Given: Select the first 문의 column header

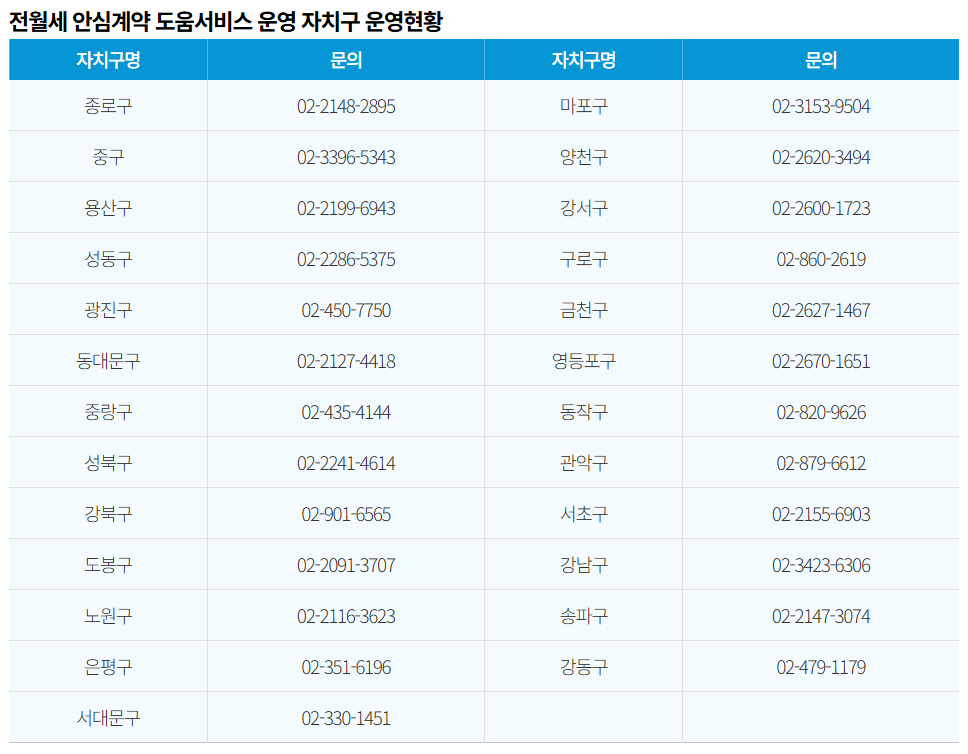Looking at the screenshot, I should [x=344, y=60].
